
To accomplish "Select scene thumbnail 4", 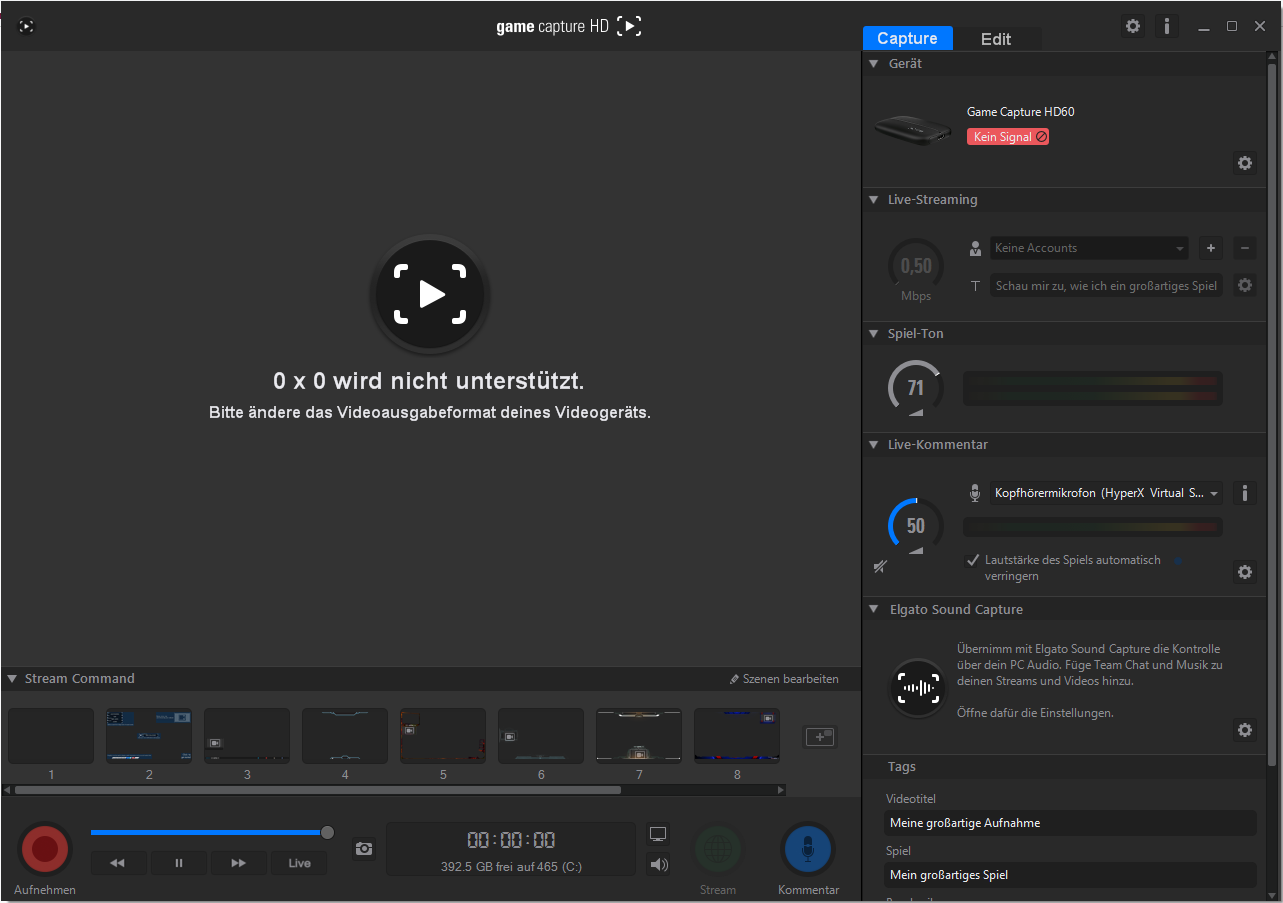I will [x=345, y=736].
